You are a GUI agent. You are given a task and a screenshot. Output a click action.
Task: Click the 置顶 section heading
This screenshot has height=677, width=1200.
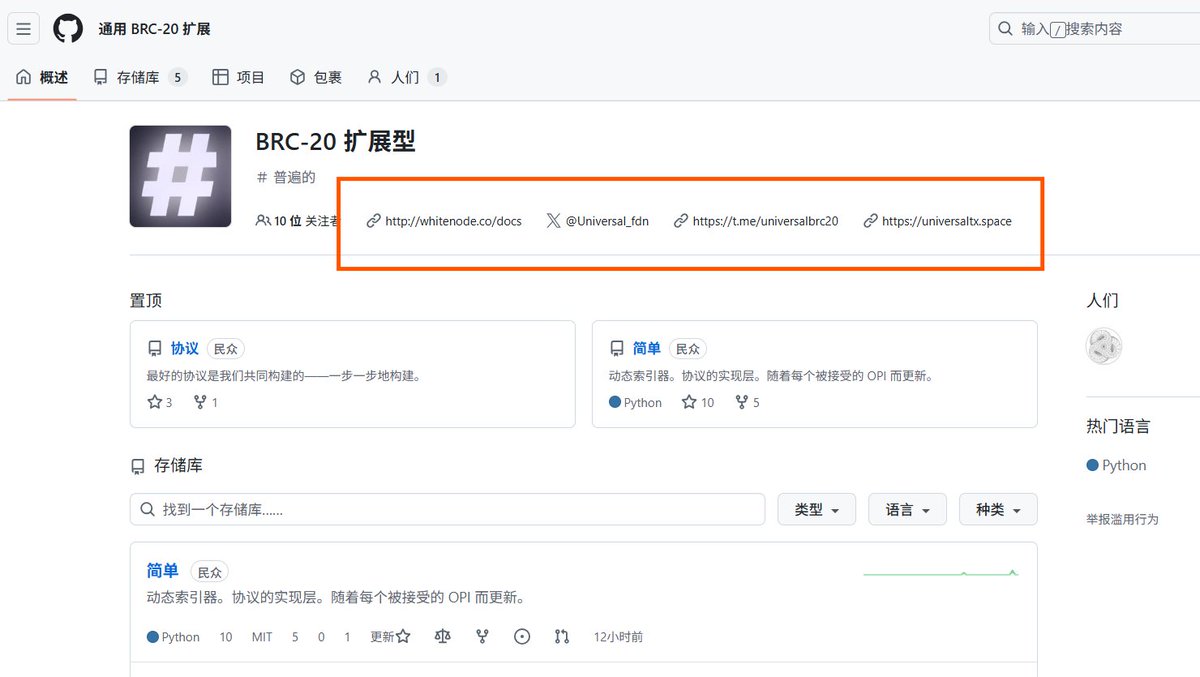(146, 300)
